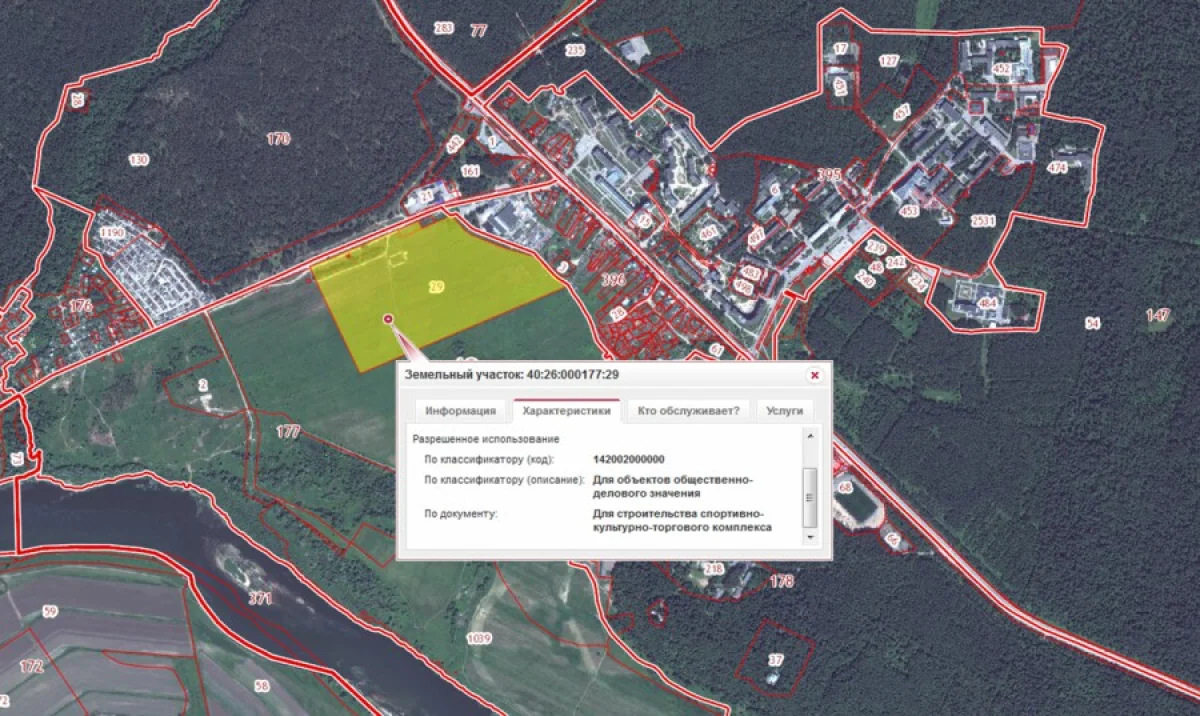Select parcel 2531 on the map
The image size is (1200, 716).
[x=983, y=222]
